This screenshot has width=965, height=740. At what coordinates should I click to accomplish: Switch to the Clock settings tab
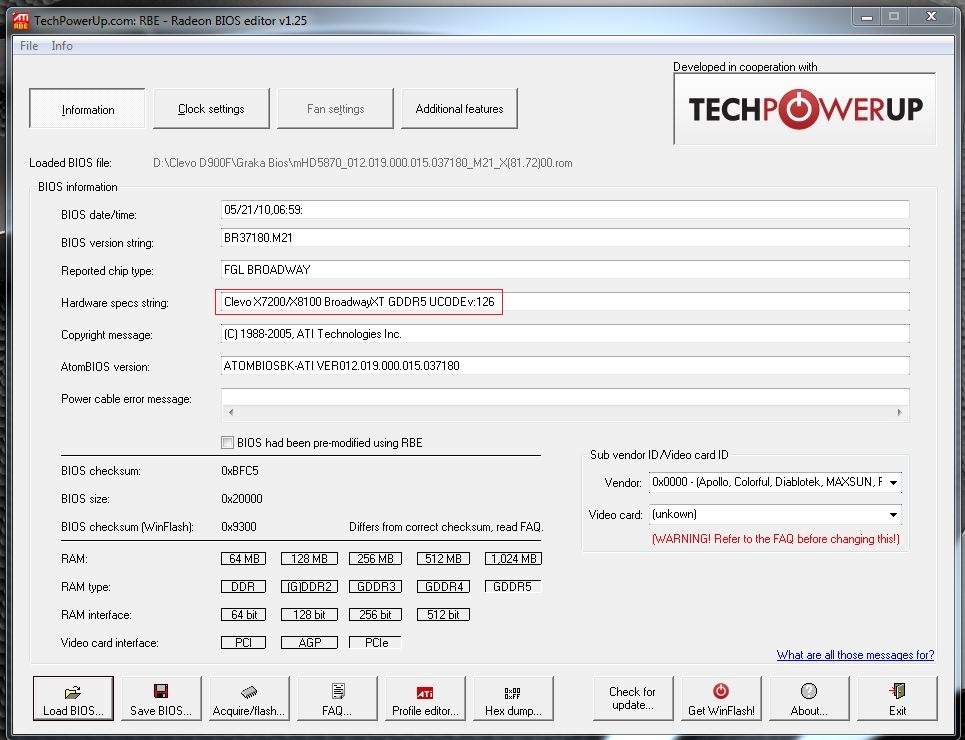pyautogui.click(x=211, y=109)
